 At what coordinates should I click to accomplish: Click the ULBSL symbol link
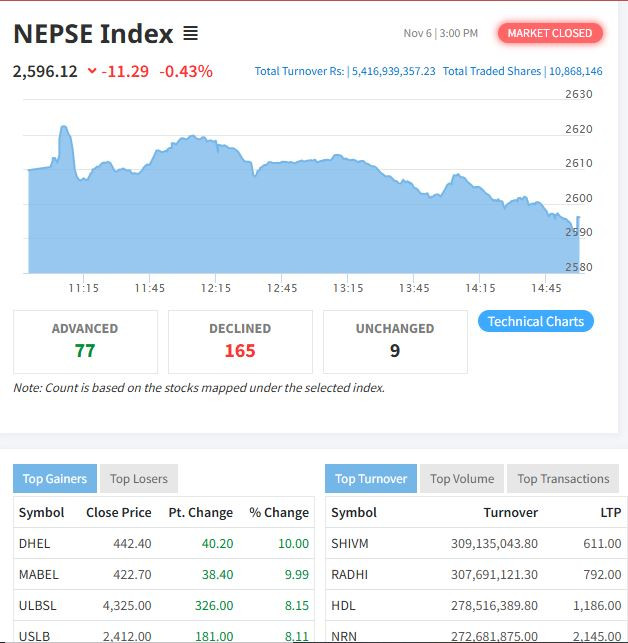tap(39, 605)
